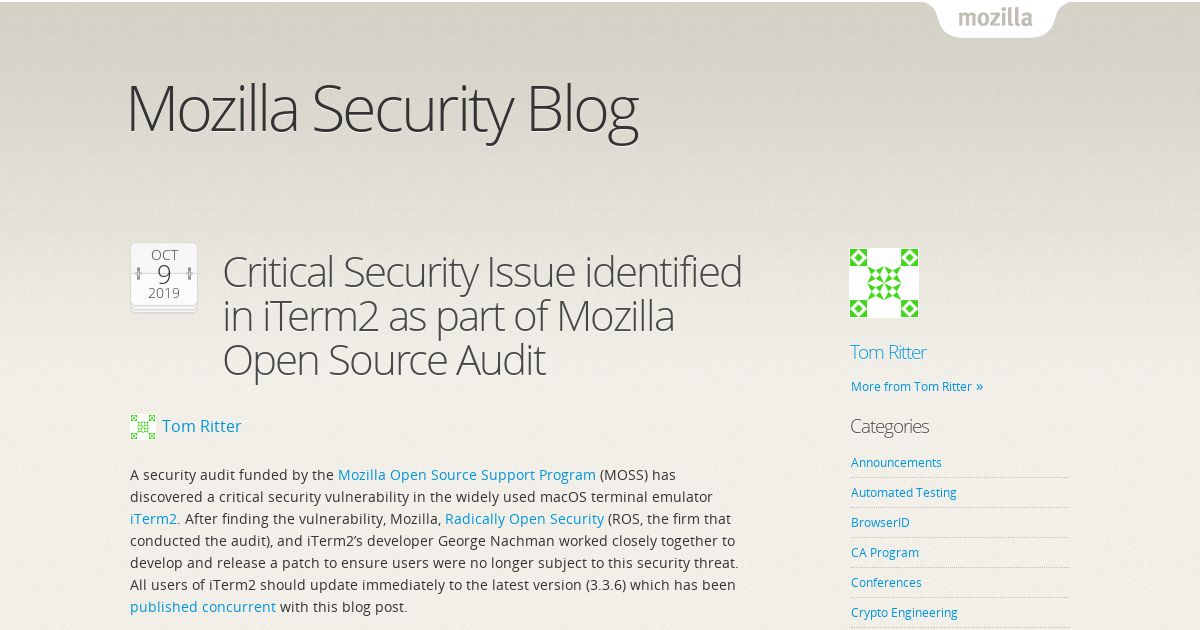Click the Categories sidebar heading
Viewport: 1200px width, 630px height.
pyautogui.click(x=889, y=426)
